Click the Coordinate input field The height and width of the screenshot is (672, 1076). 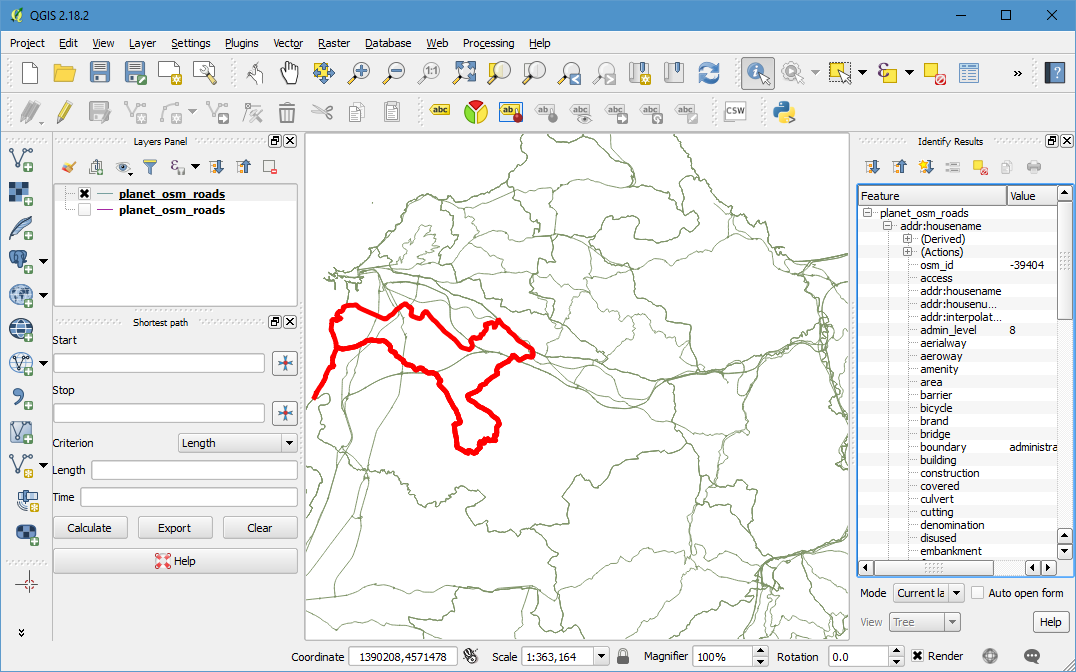403,657
